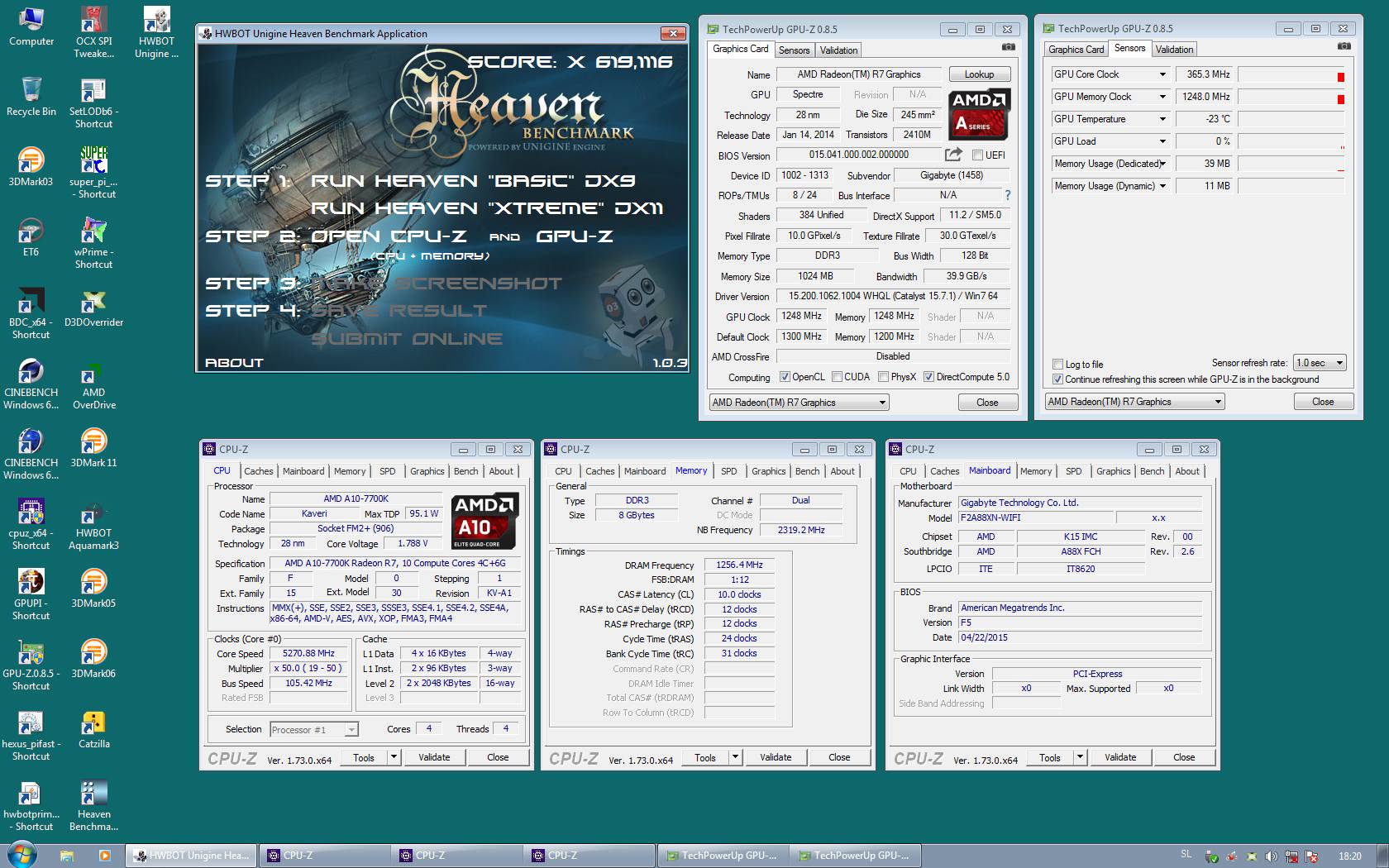Screen dimensions: 1389x868
Task: Switch to the Sensors tab in GPU-Z Graphics Card window
Action: click(794, 50)
